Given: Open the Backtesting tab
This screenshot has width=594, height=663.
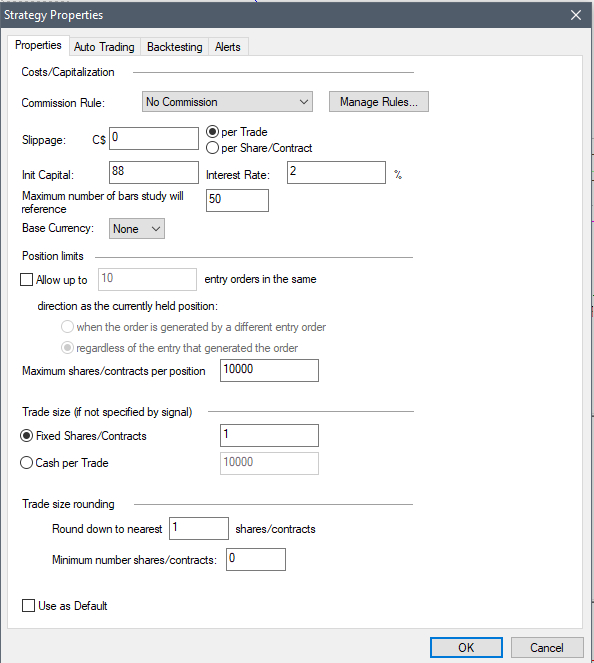Looking at the screenshot, I should 174,47.
